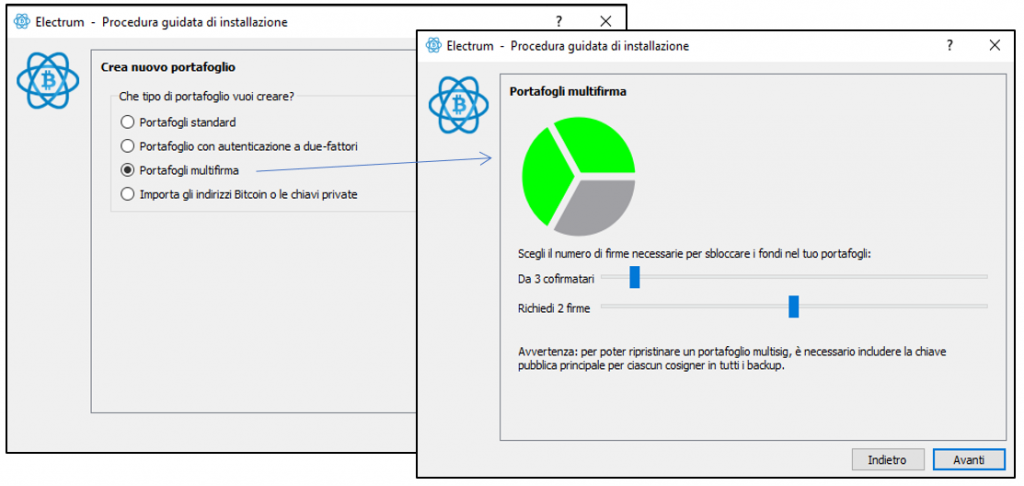Click the Indietro button
The image size is (1024, 486).
887,459
